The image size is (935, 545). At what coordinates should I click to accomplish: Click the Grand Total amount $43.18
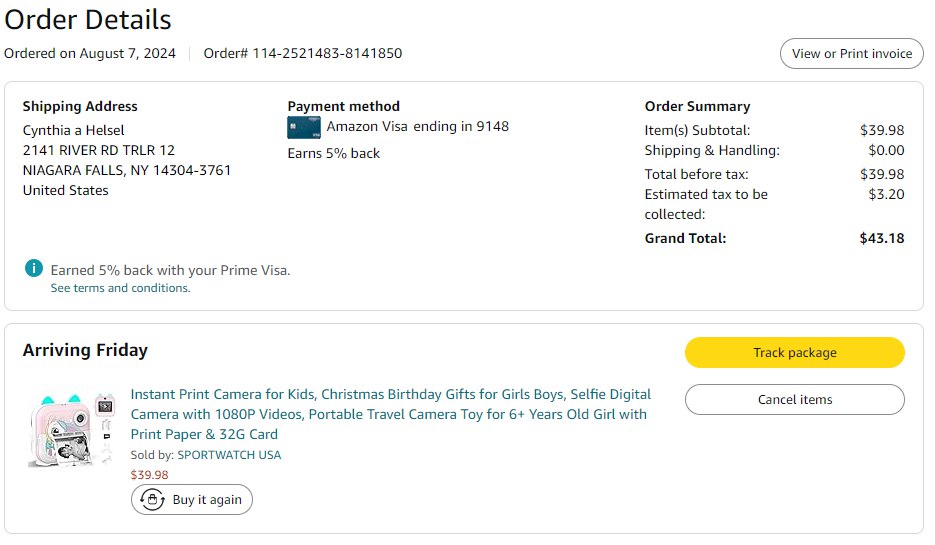point(881,238)
